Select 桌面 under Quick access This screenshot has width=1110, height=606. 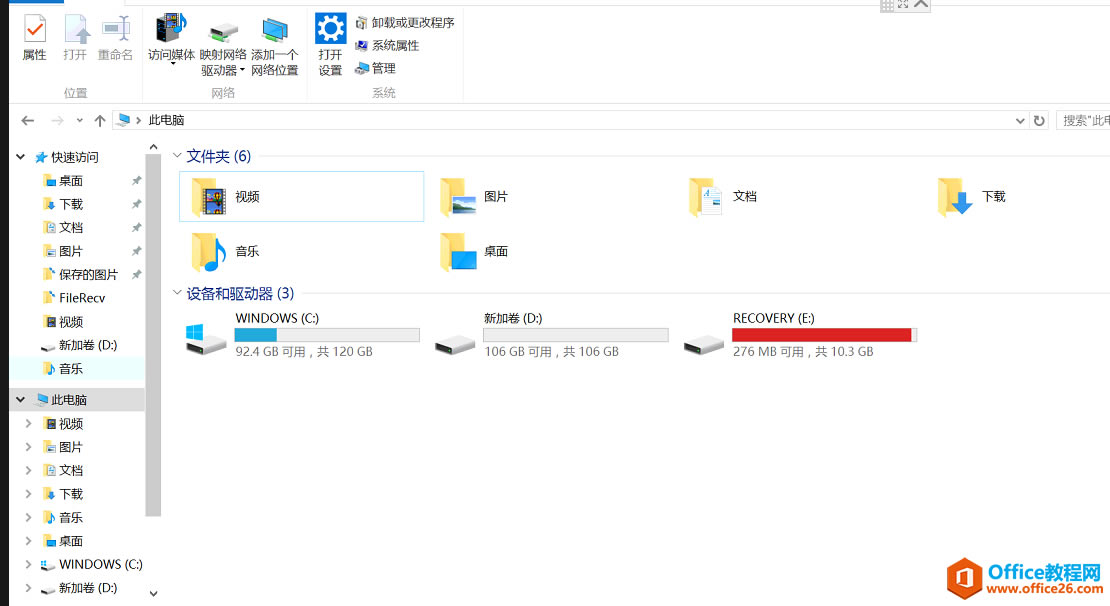pyautogui.click(x=71, y=181)
